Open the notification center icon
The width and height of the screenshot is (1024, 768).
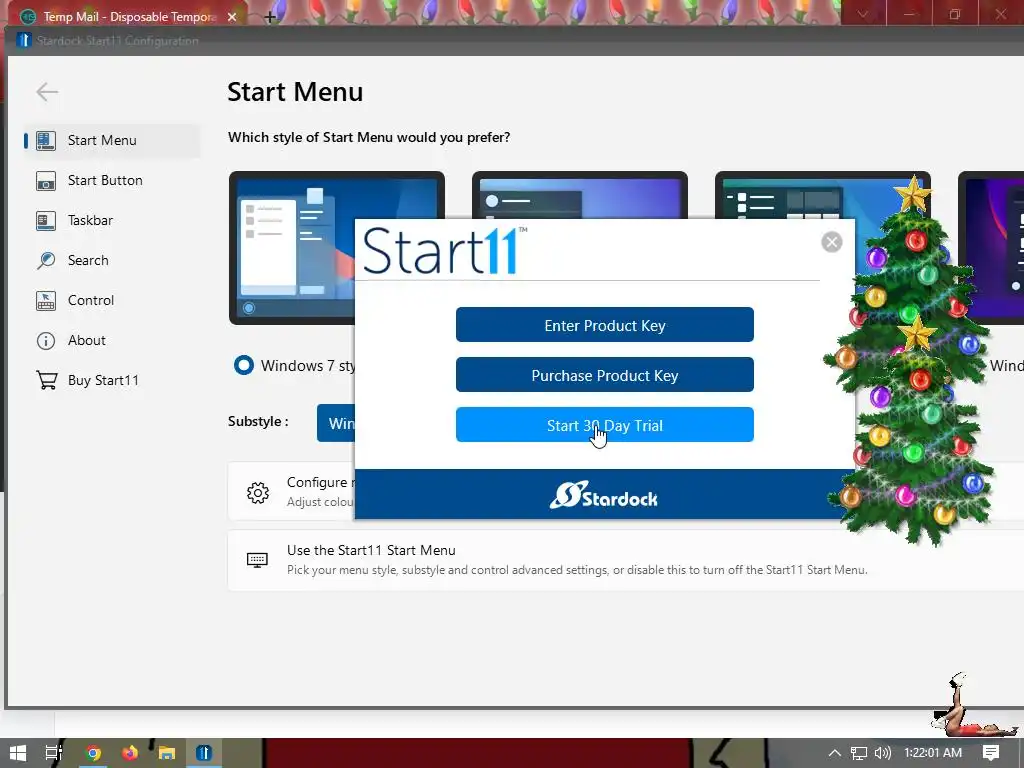991,753
